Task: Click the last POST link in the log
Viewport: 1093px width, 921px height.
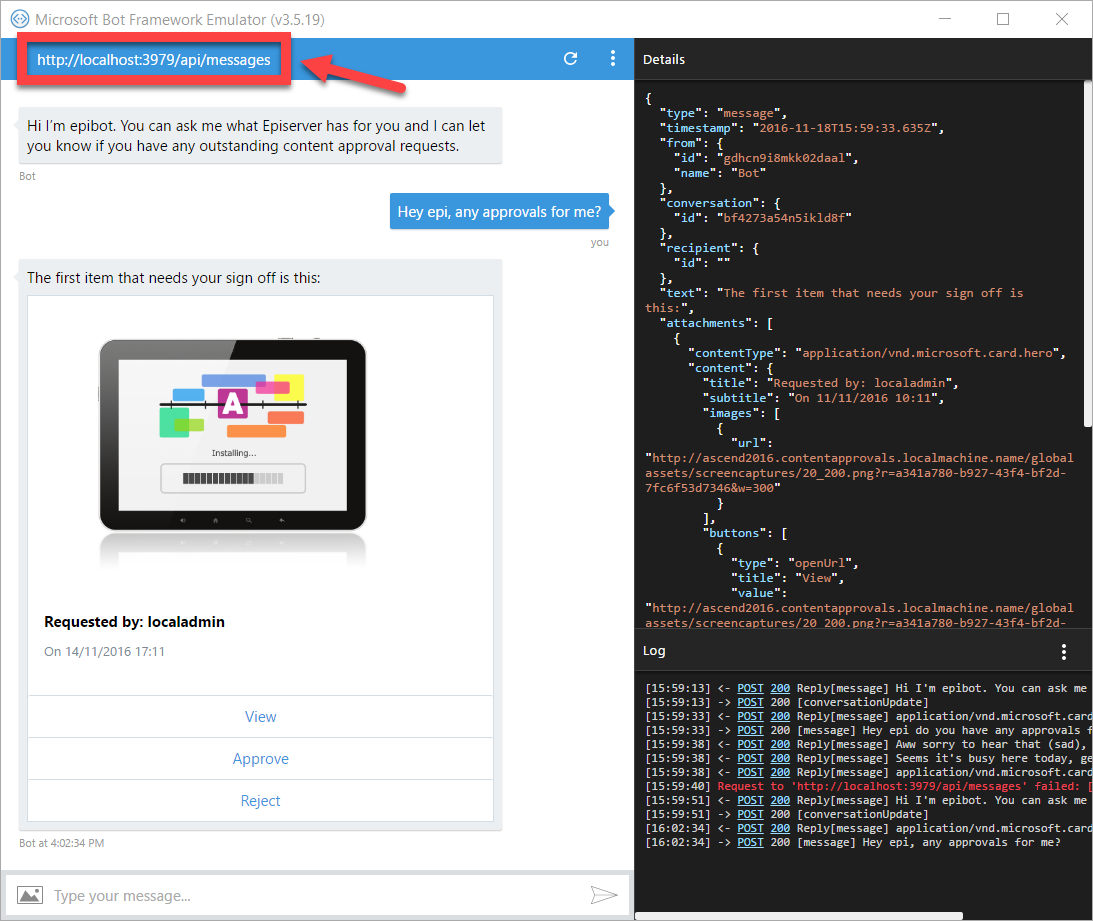Action: pos(749,842)
